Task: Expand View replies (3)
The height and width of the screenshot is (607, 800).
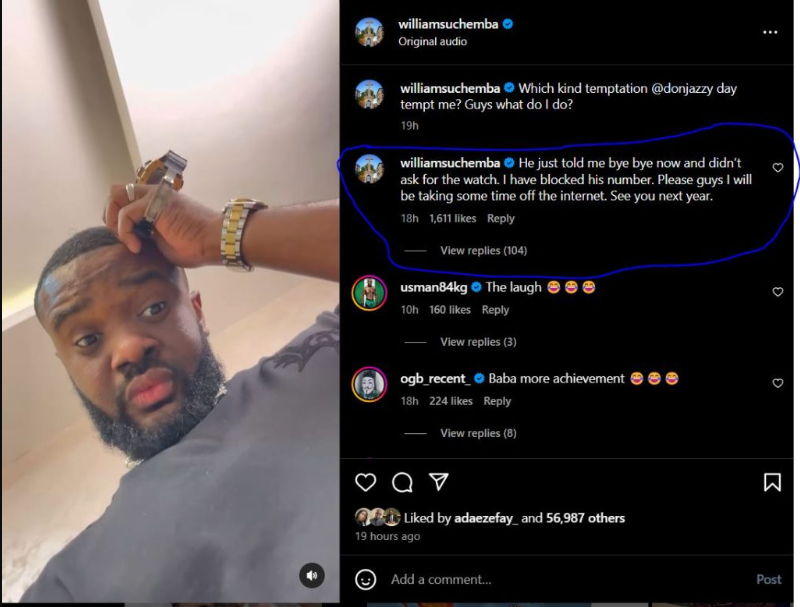Action: click(478, 342)
